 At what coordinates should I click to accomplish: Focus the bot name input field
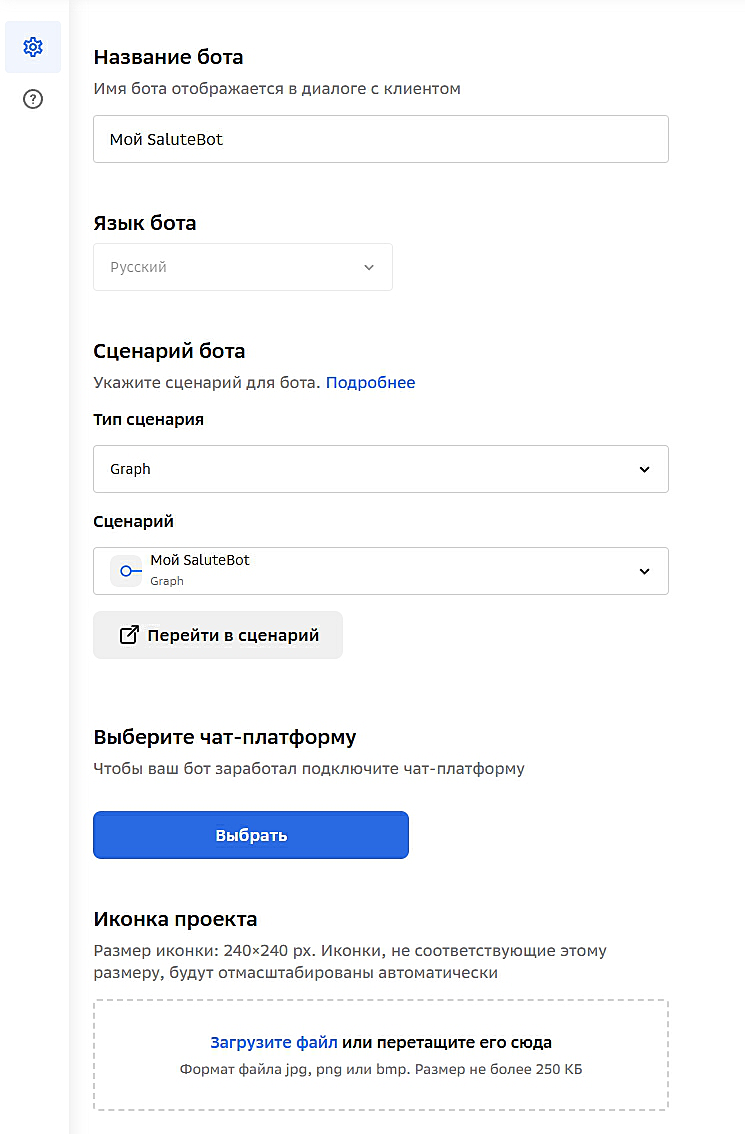tap(380, 139)
